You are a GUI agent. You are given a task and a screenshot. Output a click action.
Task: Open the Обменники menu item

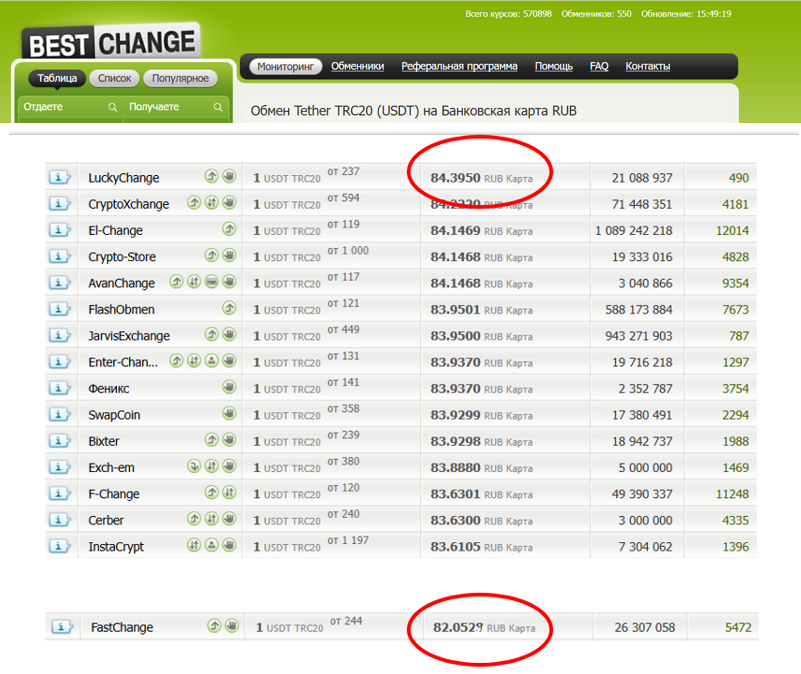click(358, 66)
